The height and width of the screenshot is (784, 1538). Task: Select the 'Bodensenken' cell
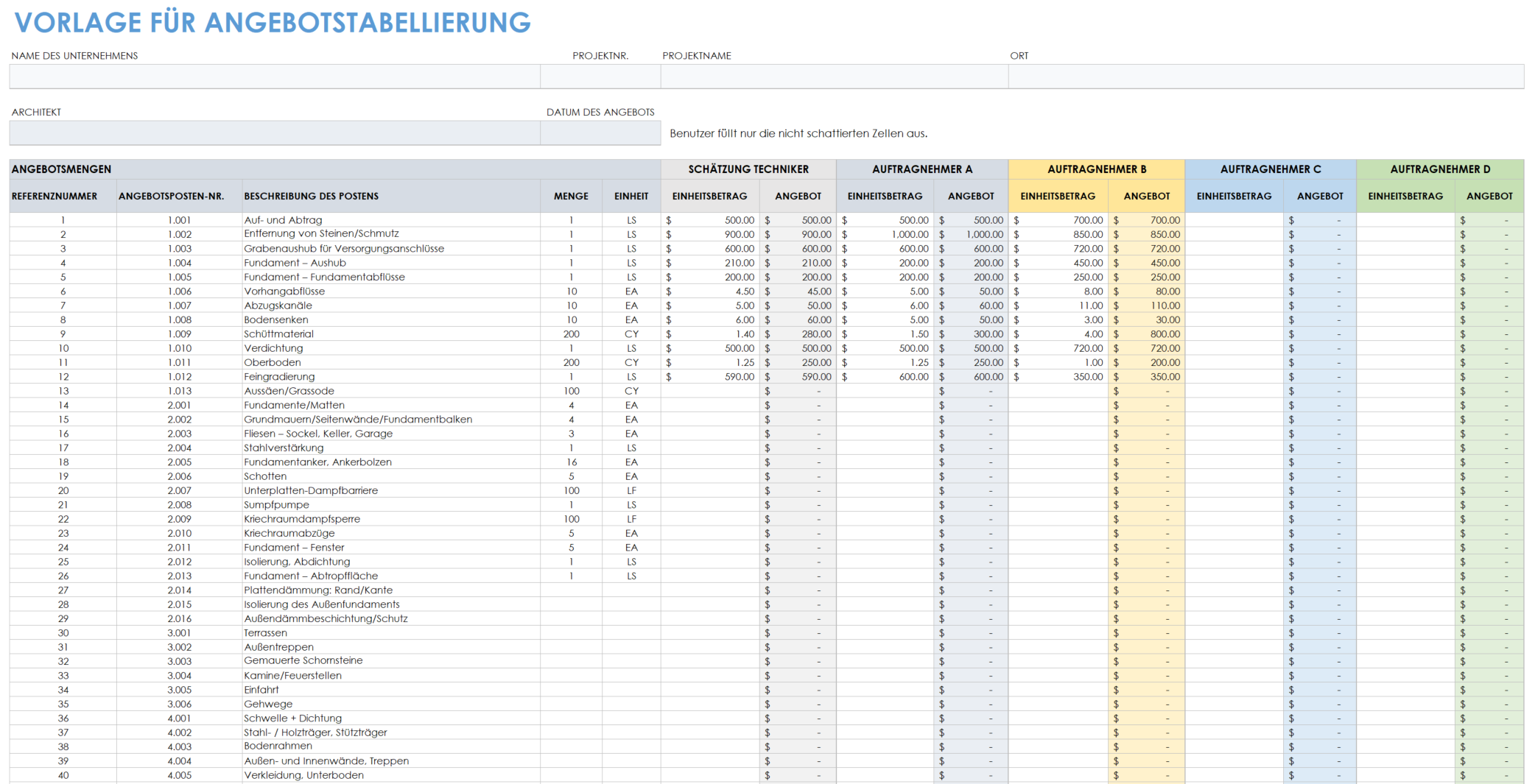click(391, 319)
